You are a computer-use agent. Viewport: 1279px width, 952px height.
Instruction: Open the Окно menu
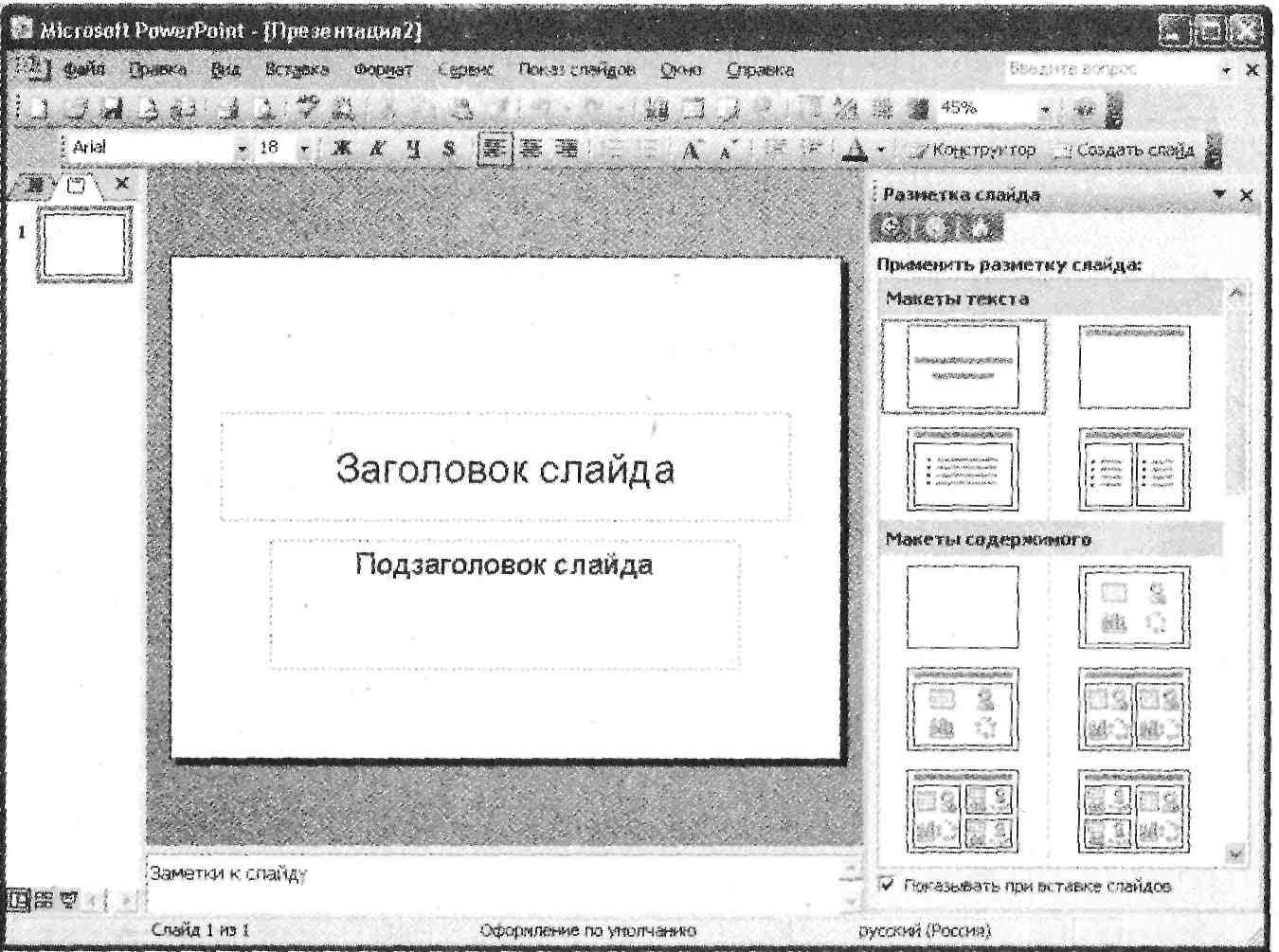[680, 69]
